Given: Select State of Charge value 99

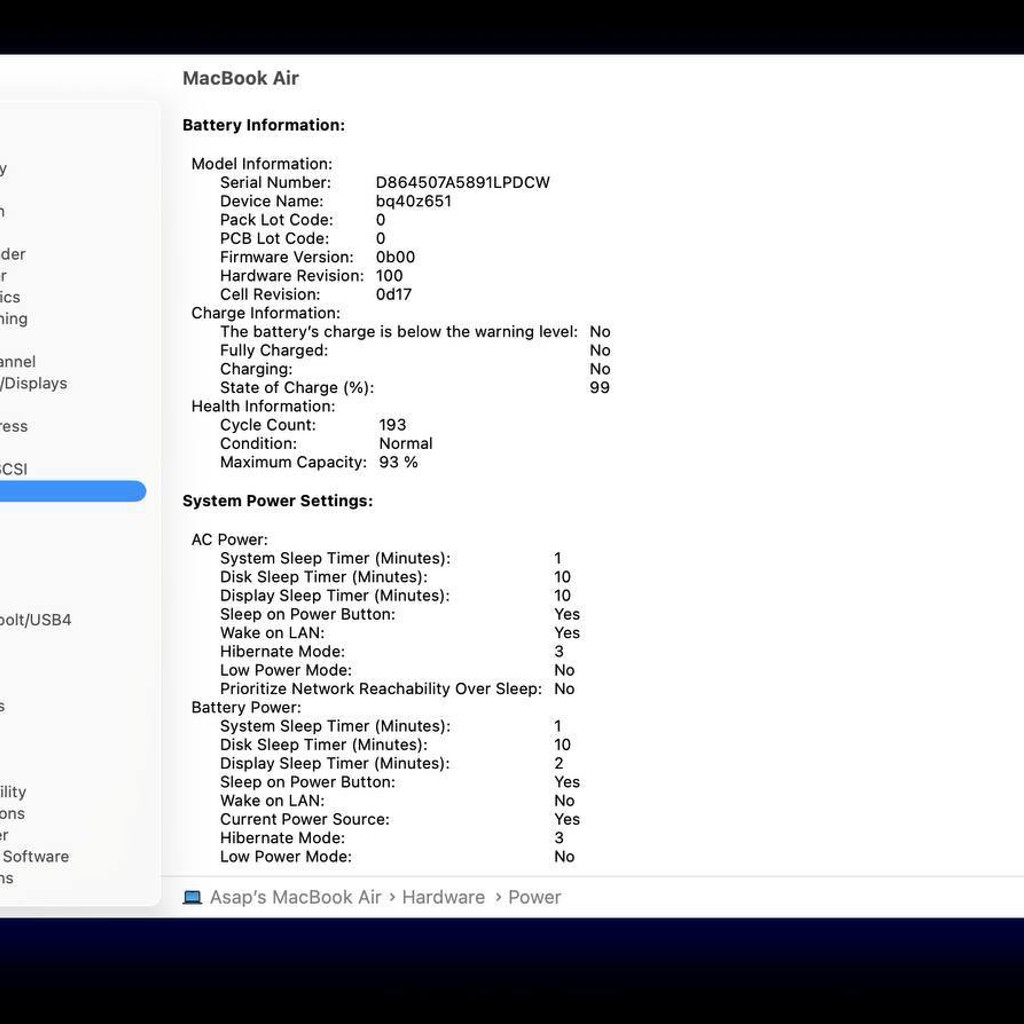Looking at the screenshot, I should 600,388.
